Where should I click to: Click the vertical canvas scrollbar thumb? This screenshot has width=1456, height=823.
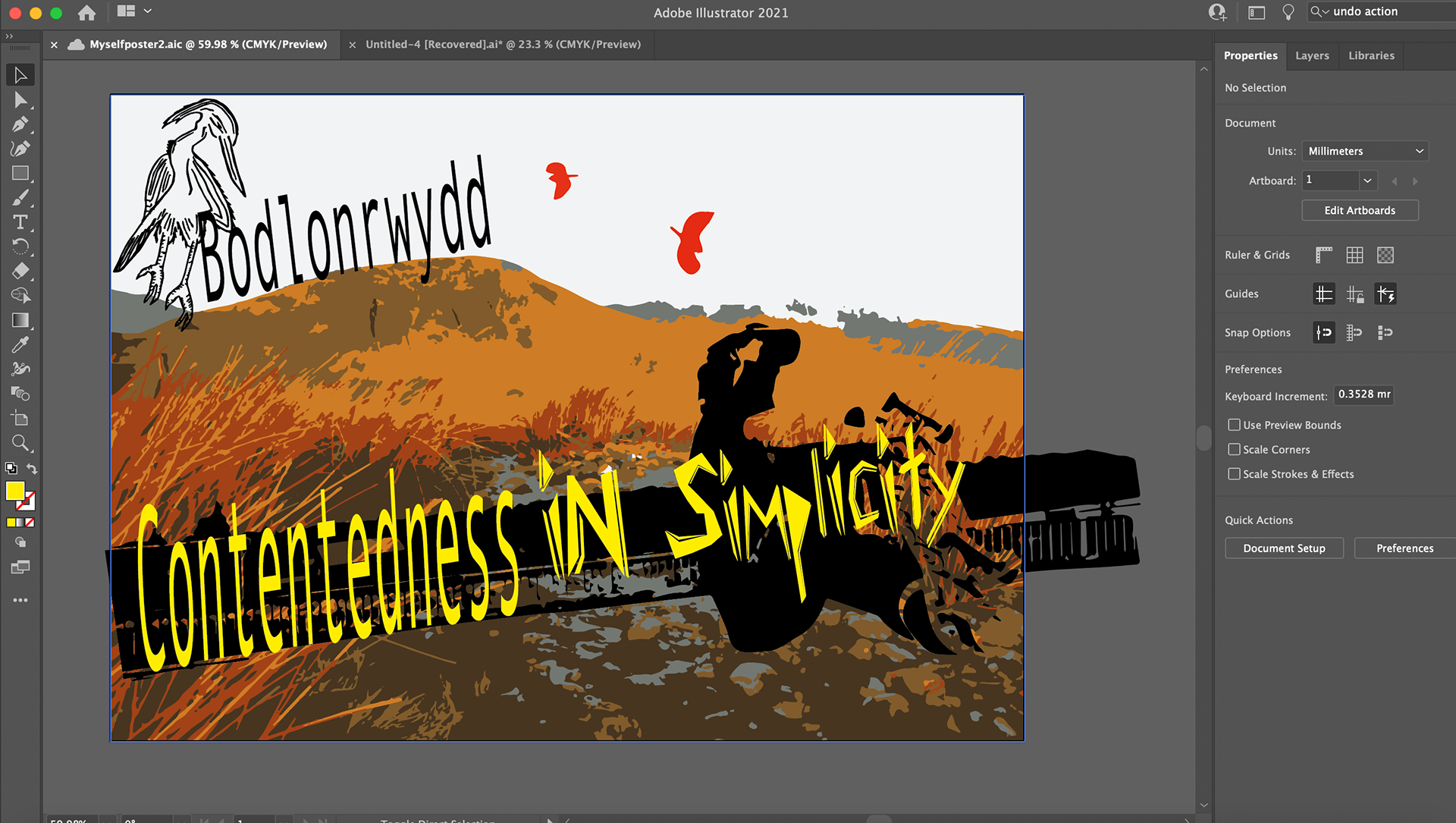(1203, 438)
